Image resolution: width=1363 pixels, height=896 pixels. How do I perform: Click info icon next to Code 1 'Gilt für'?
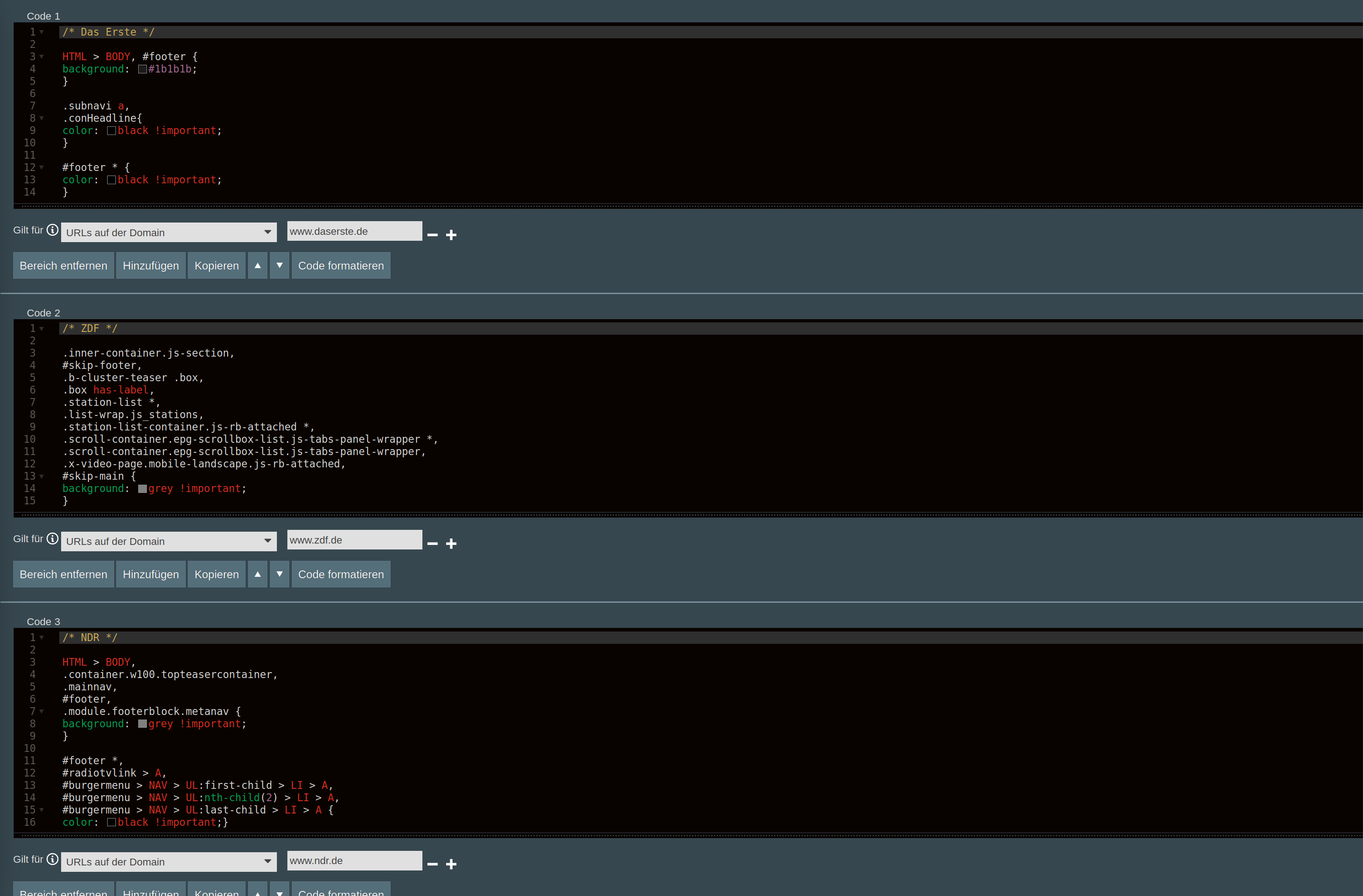[x=52, y=230]
